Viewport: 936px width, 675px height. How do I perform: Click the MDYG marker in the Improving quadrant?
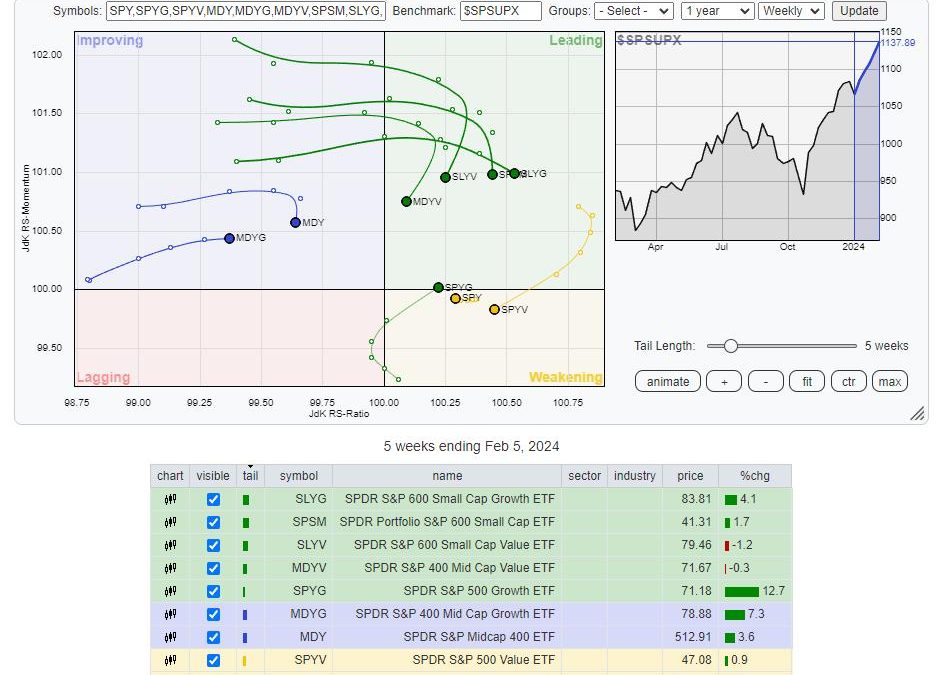tap(229, 238)
